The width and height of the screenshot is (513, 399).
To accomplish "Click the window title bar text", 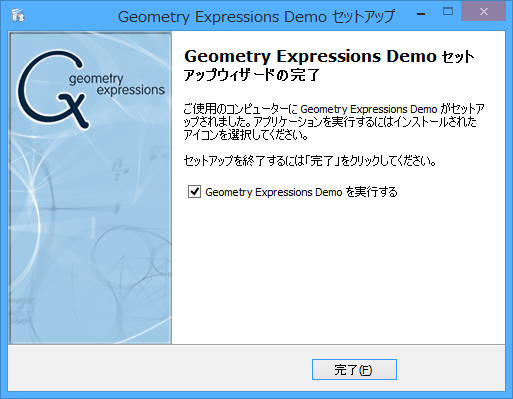I will (x=256, y=17).
